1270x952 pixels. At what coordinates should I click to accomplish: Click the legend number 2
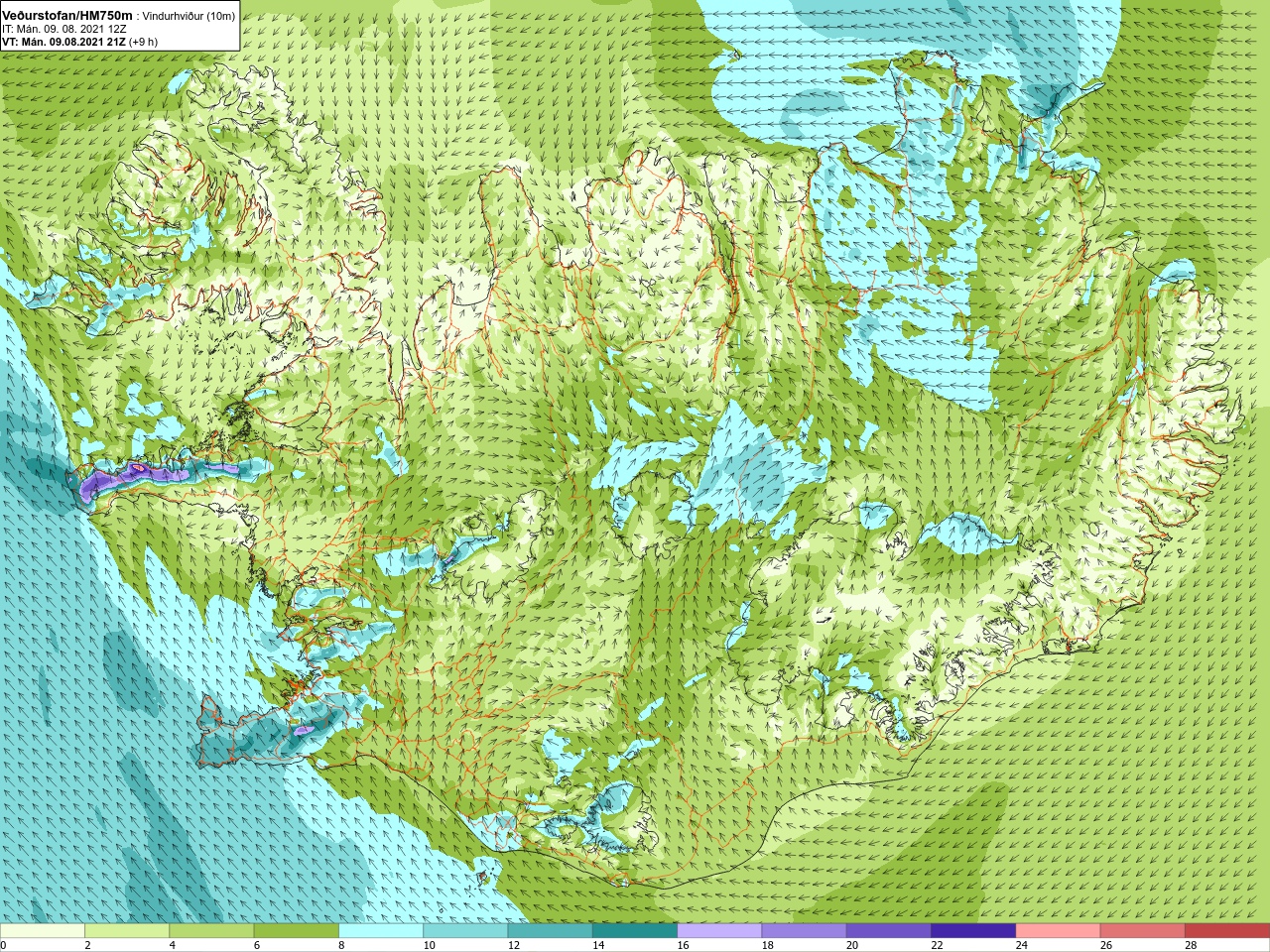pos(87,945)
